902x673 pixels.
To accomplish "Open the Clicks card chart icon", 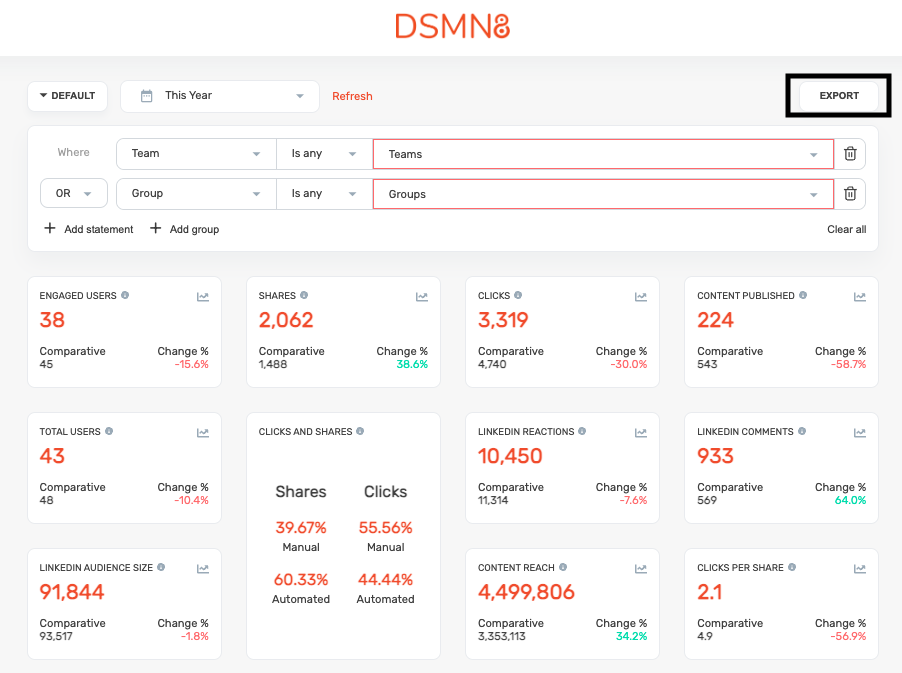I will pyautogui.click(x=641, y=296).
